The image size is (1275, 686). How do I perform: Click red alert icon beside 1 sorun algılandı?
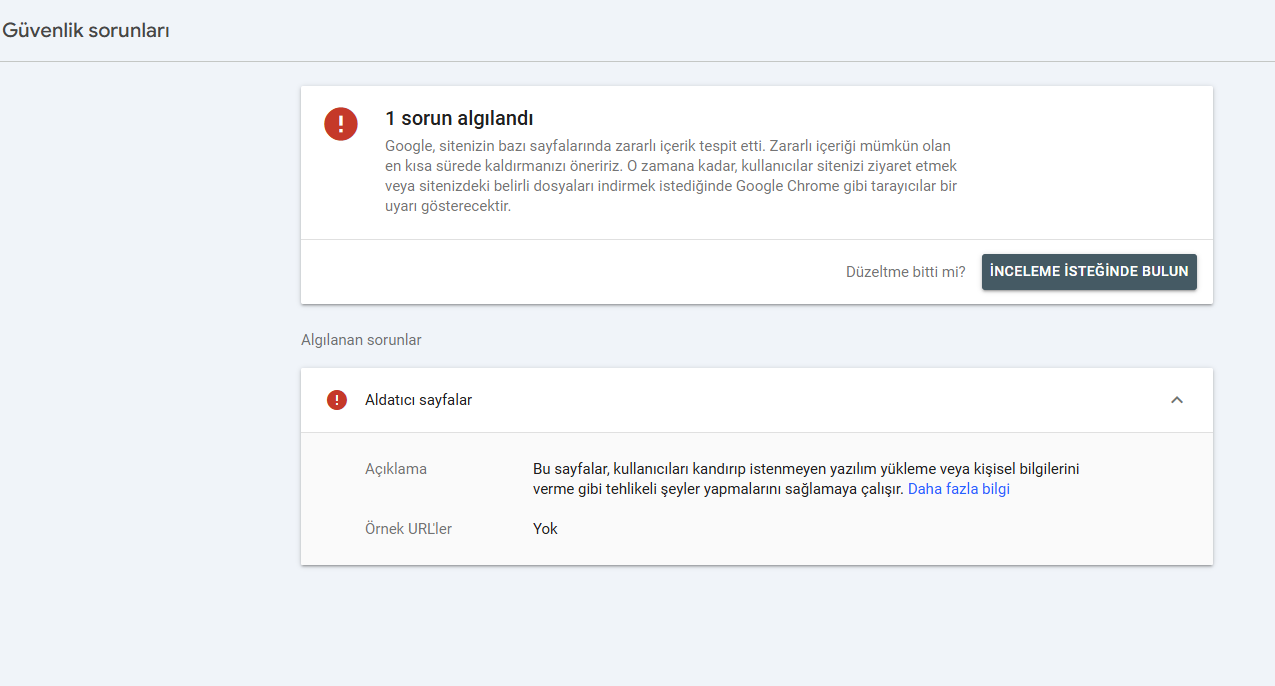click(x=341, y=124)
